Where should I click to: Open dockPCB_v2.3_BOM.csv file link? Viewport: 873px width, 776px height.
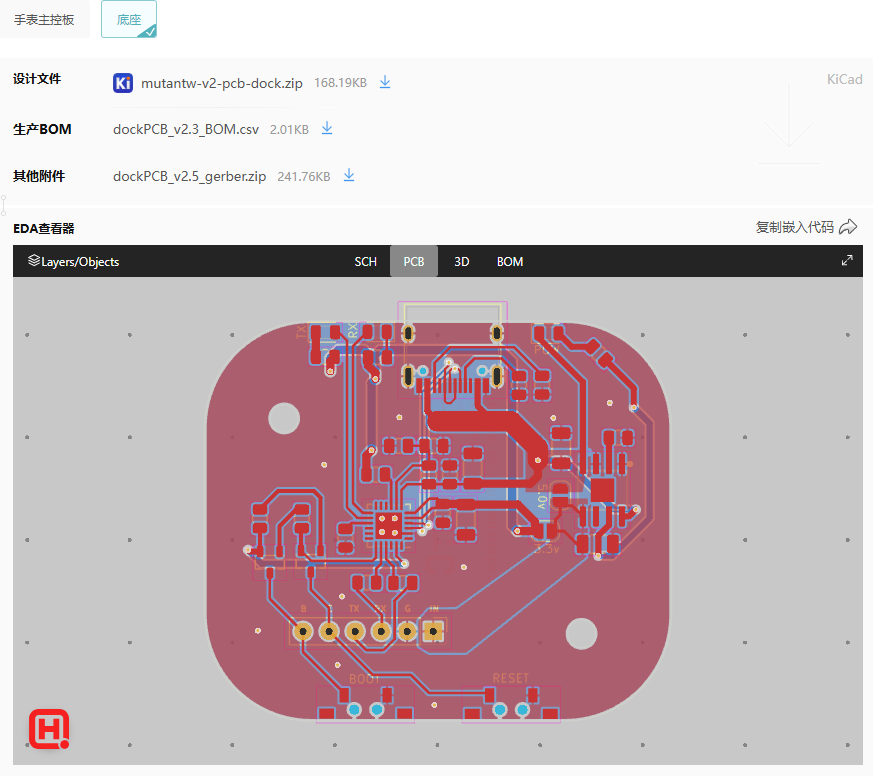(x=186, y=129)
